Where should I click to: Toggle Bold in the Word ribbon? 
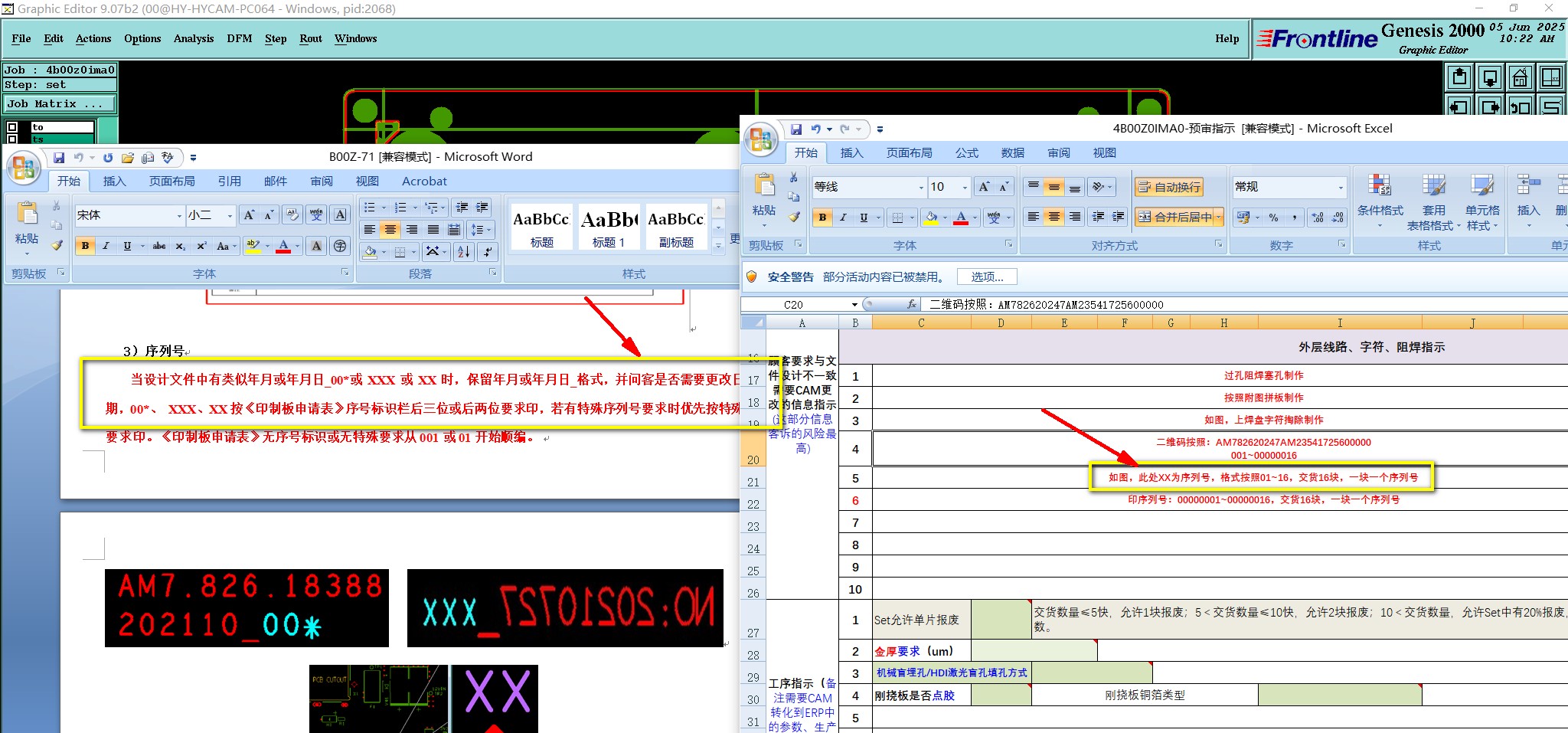click(85, 246)
